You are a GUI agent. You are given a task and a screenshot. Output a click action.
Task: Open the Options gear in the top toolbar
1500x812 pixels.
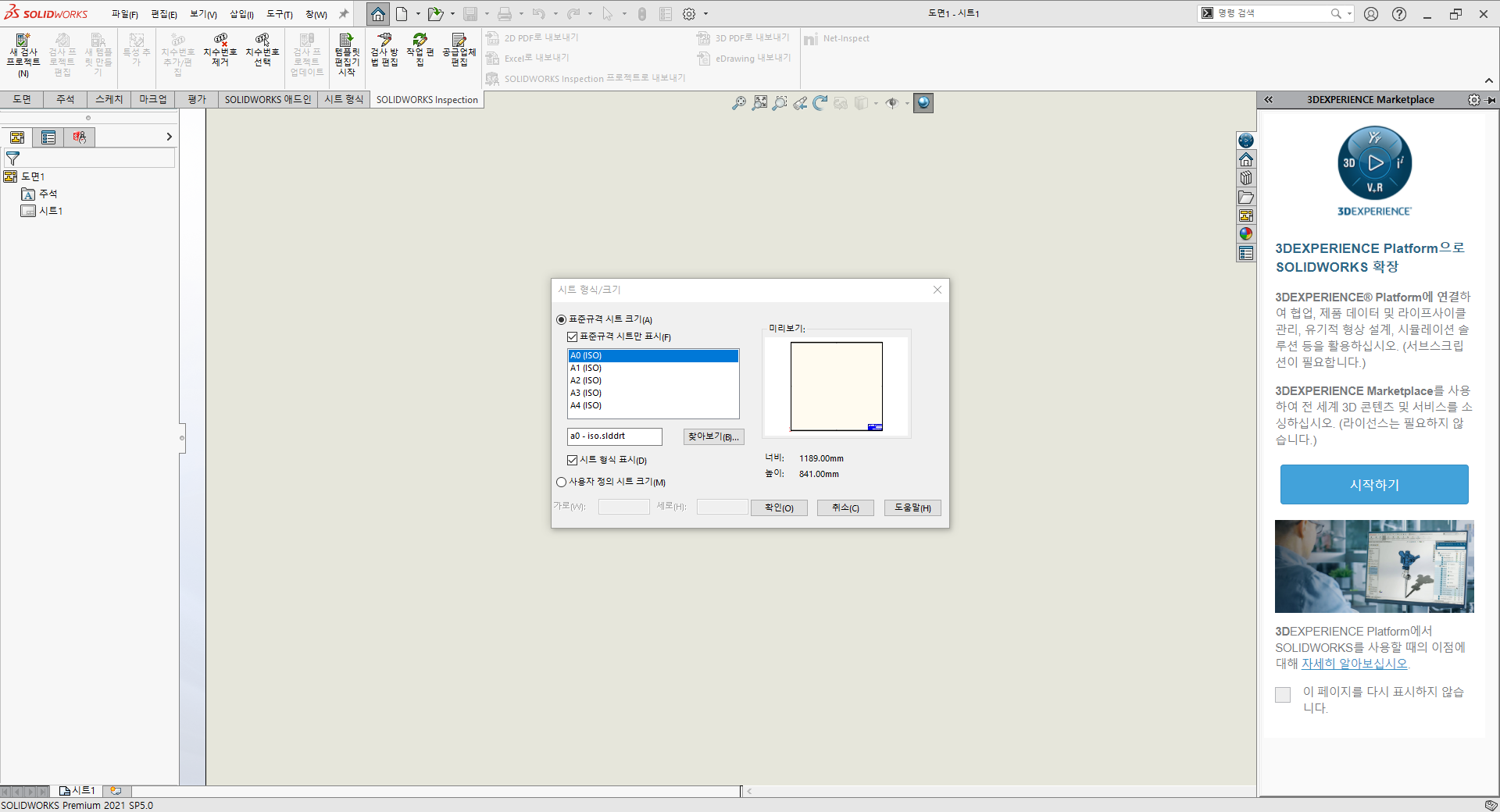point(689,14)
